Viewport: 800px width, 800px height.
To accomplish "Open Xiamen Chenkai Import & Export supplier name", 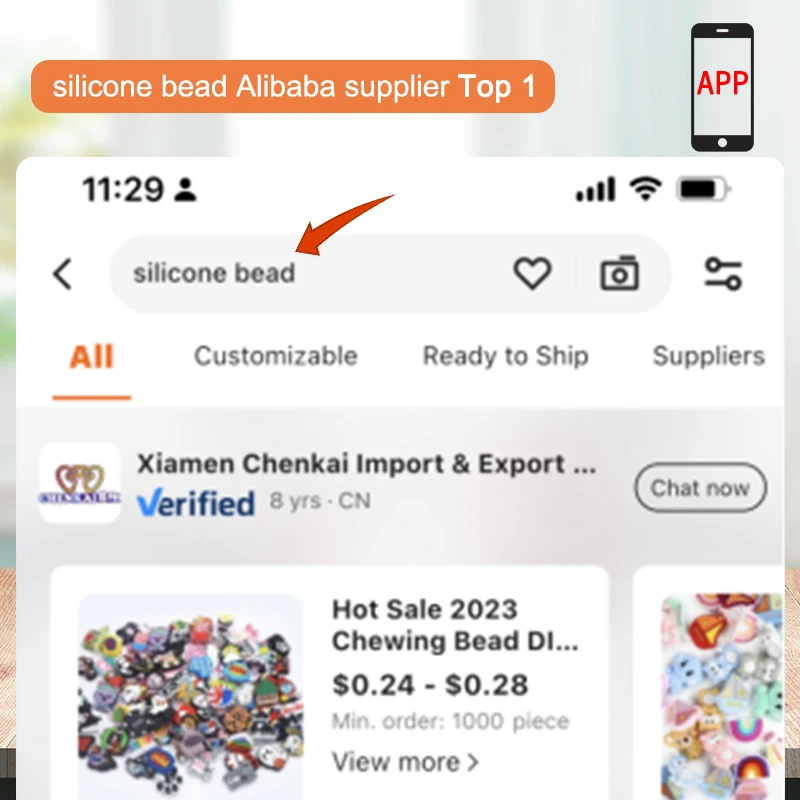I will (366, 464).
